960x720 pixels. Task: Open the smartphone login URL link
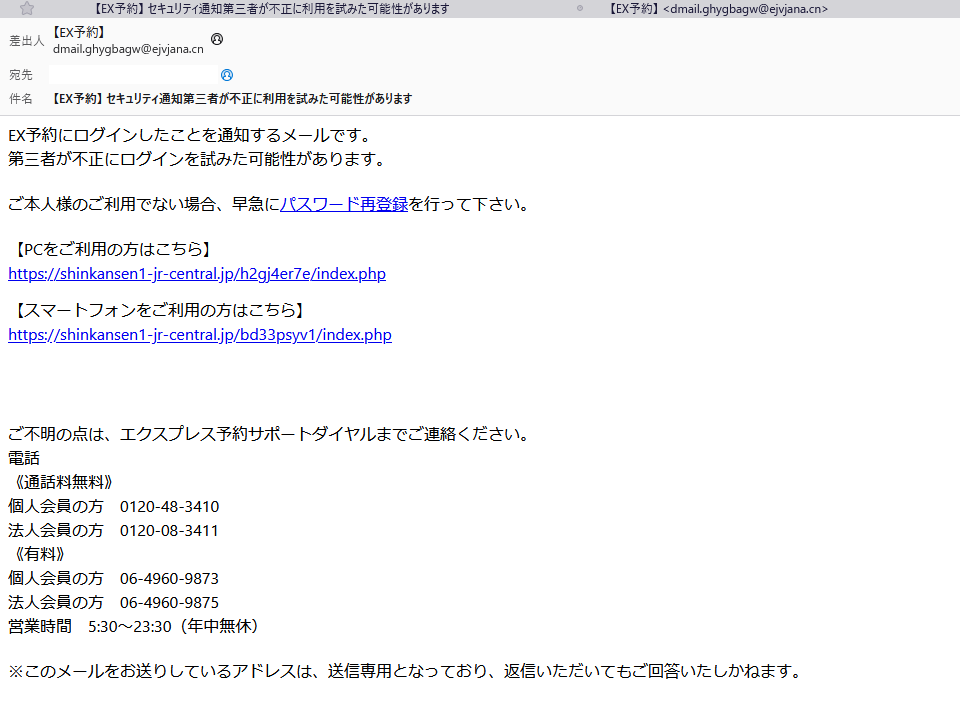[200, 334]
